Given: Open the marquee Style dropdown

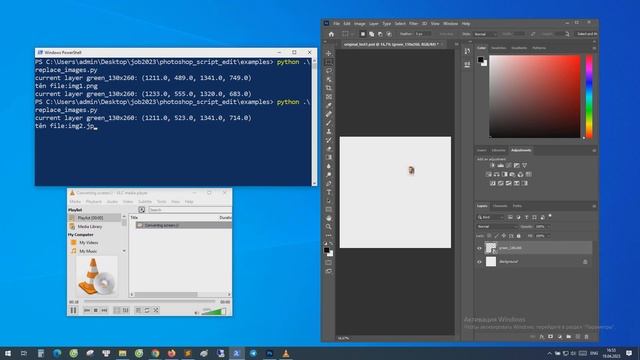Looking at the screenshot, I should coord(486,34).
